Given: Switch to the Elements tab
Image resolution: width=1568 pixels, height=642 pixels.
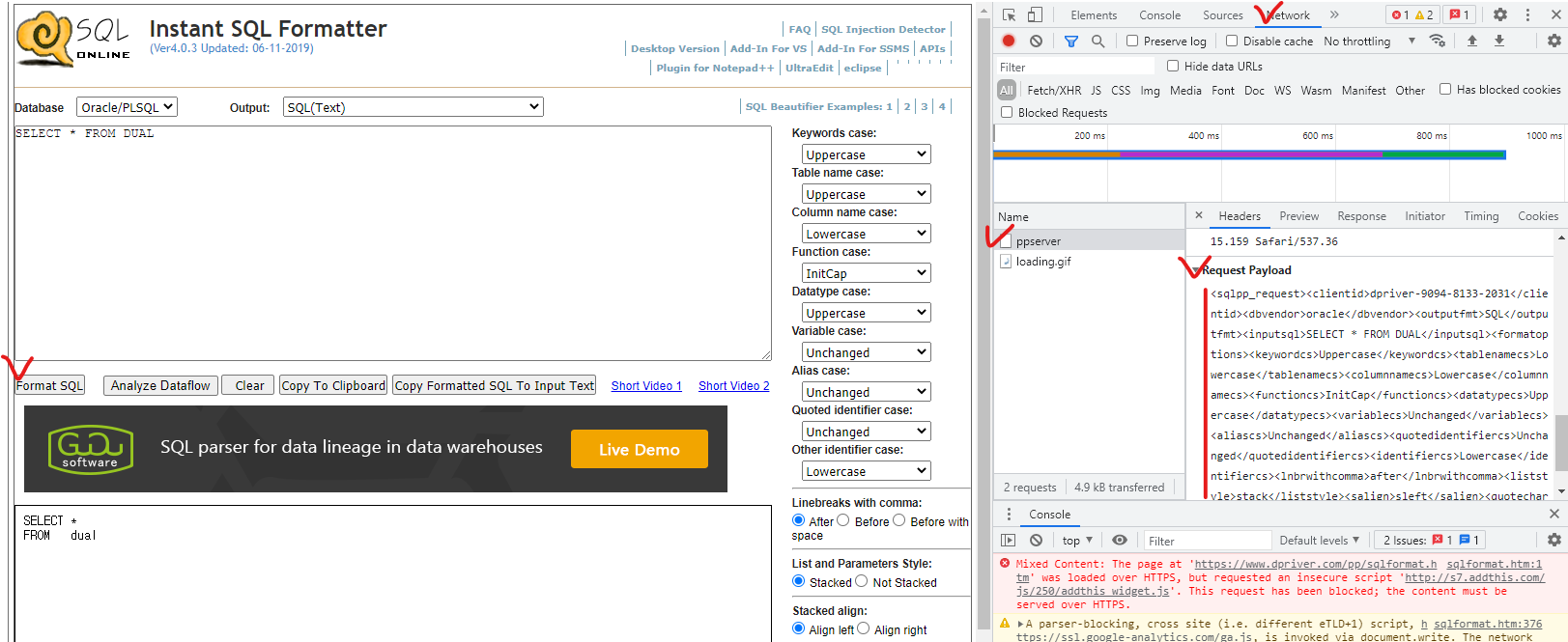Looking at the screenshot, I should (1094, 15).
